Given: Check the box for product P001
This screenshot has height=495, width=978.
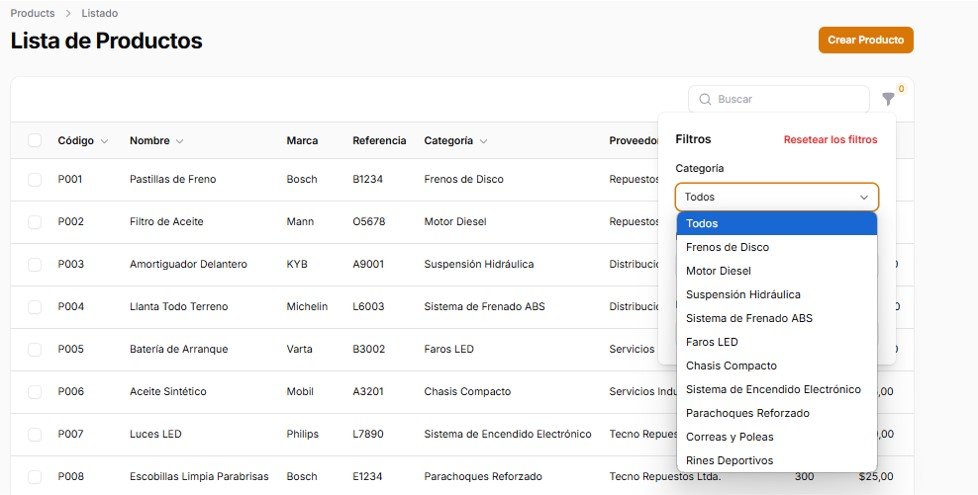Looking at the screenshot, I should tap(35, 179).
